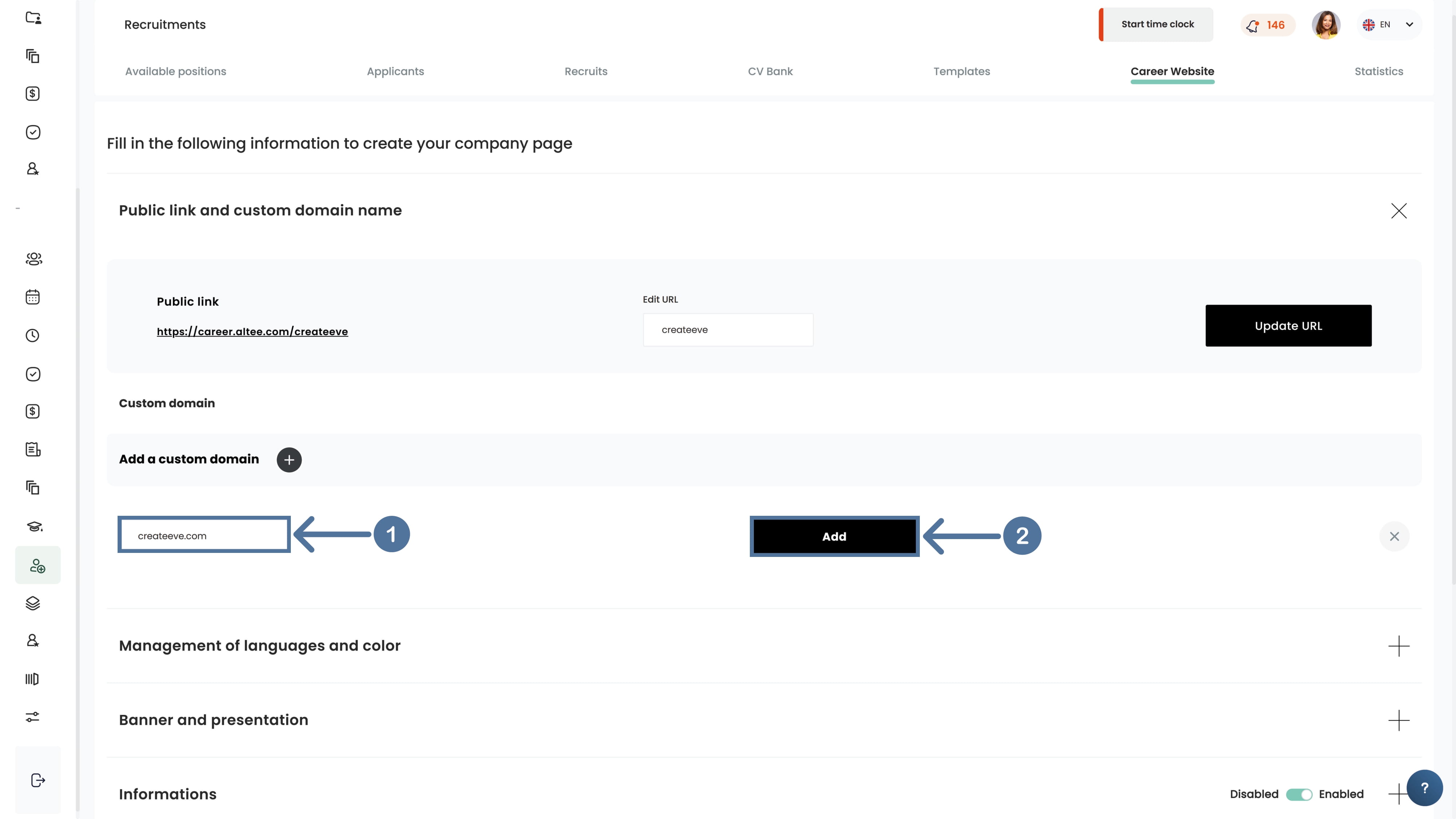Open the stacked layers sidebar icon
1456x819 pixels.
(x=33, y=603)
